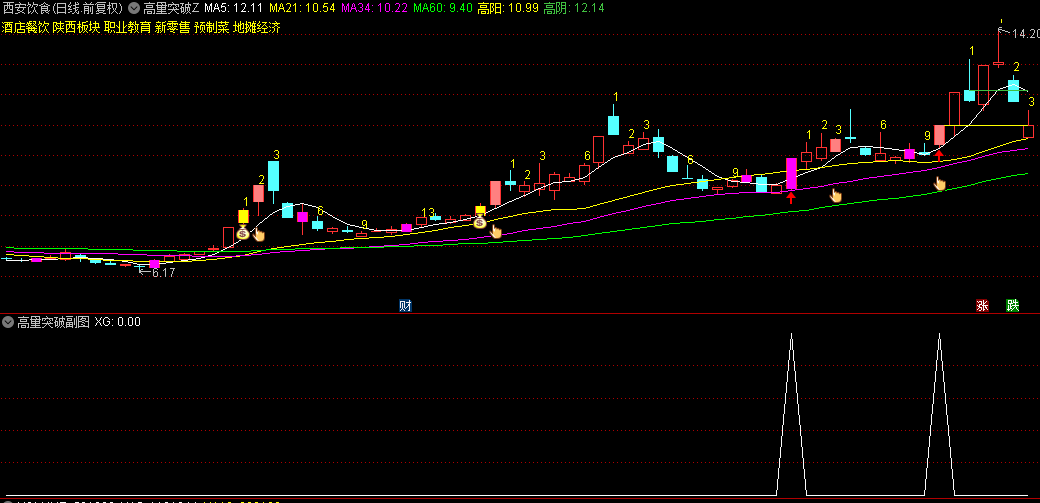Click the hand pointer beside the first money bag
Image resolution: width=1040 pixels, height=503 pixels.
[x=259, y=234]
